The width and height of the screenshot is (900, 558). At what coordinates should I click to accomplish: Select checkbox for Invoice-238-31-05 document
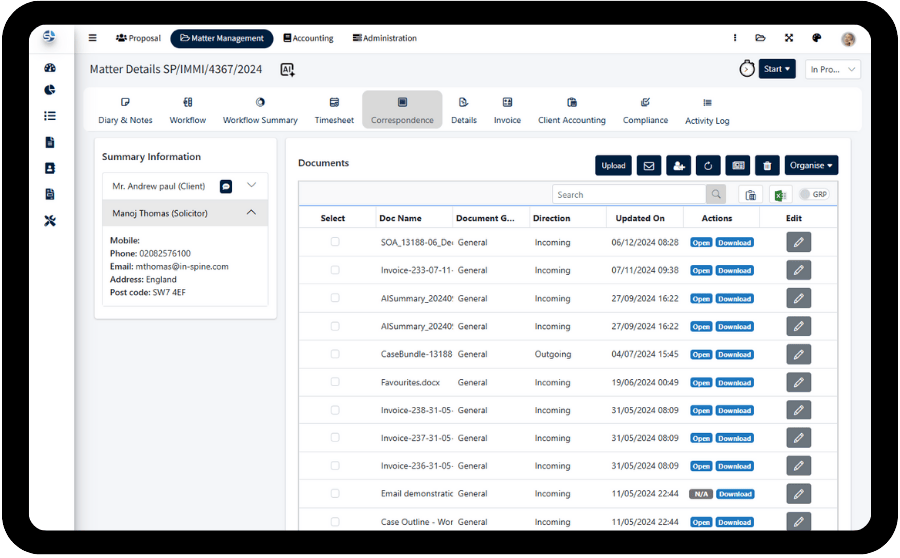[x=335, y=410]
